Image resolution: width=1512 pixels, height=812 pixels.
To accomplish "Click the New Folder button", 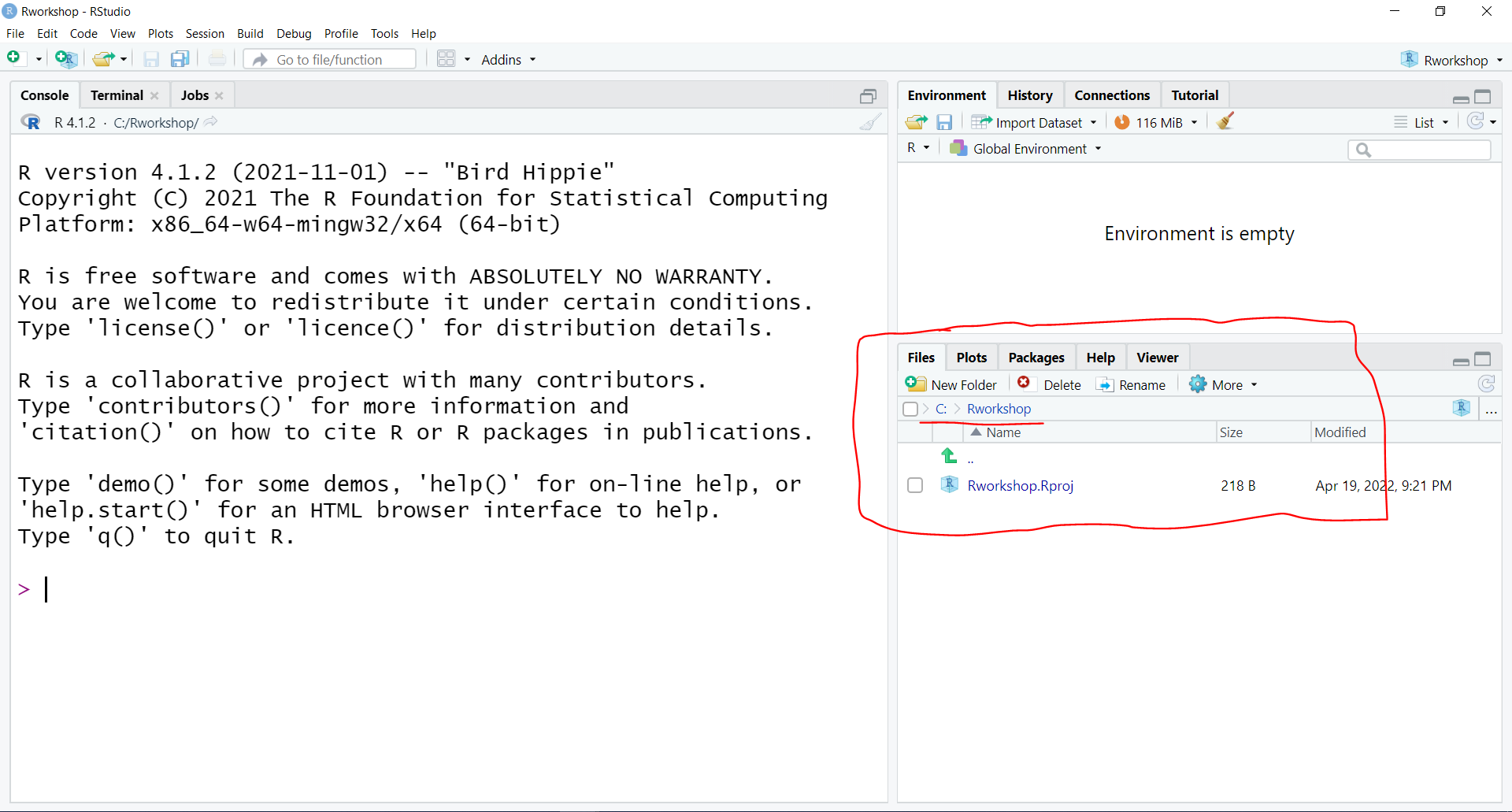I will tap(951, 384).
